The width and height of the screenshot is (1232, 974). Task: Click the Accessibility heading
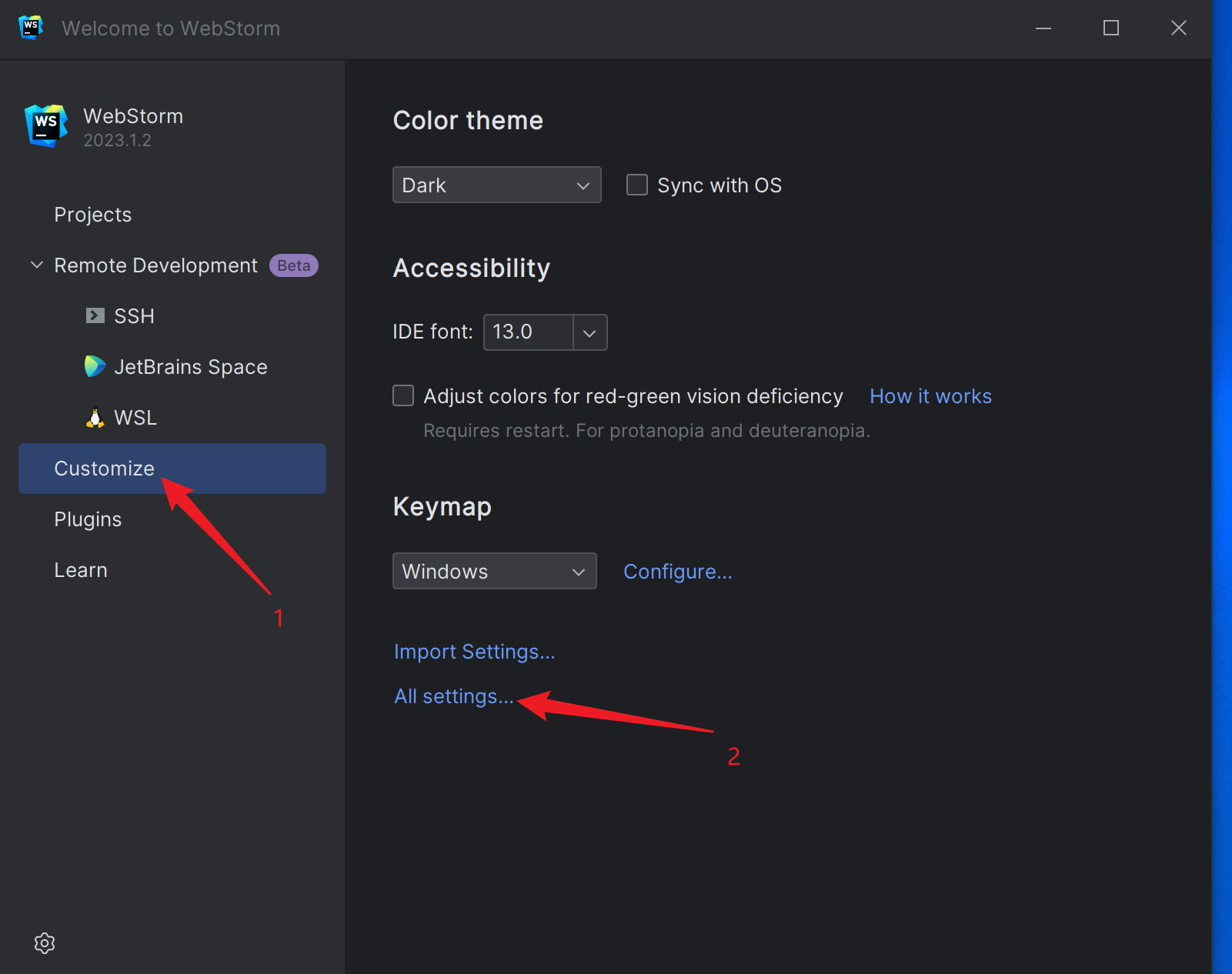point(472,269)
